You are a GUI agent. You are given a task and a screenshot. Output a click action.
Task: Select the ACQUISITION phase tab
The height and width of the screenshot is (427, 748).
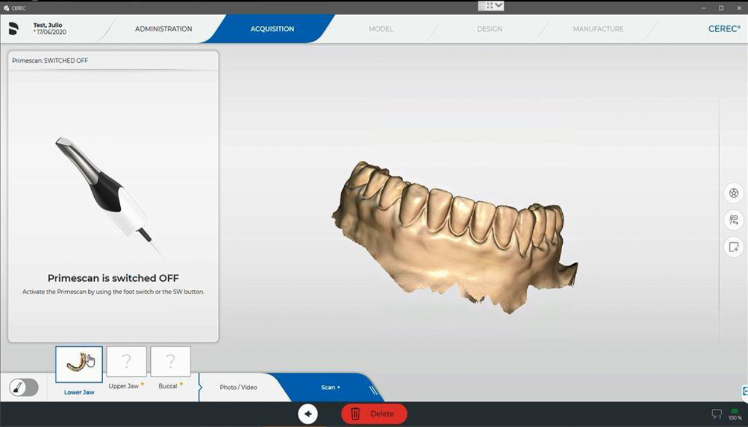[272, 29]
